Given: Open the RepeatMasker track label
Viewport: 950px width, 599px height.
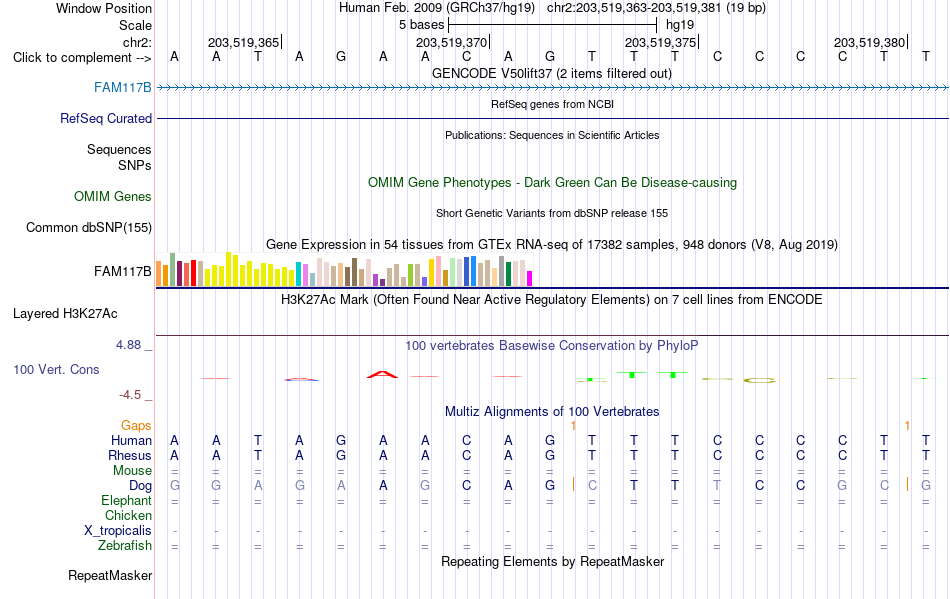Looking at the screenshot, I should tap(110, 575).
